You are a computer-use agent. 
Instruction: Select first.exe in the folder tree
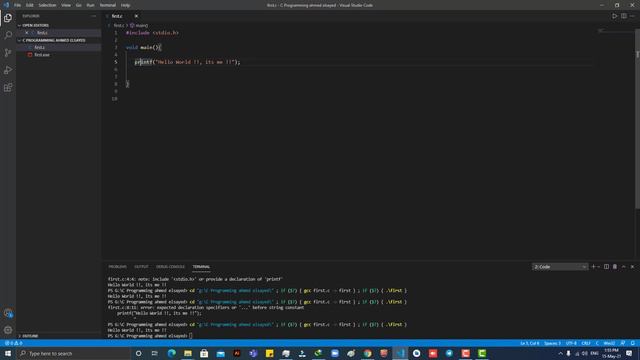click(58, 55)
